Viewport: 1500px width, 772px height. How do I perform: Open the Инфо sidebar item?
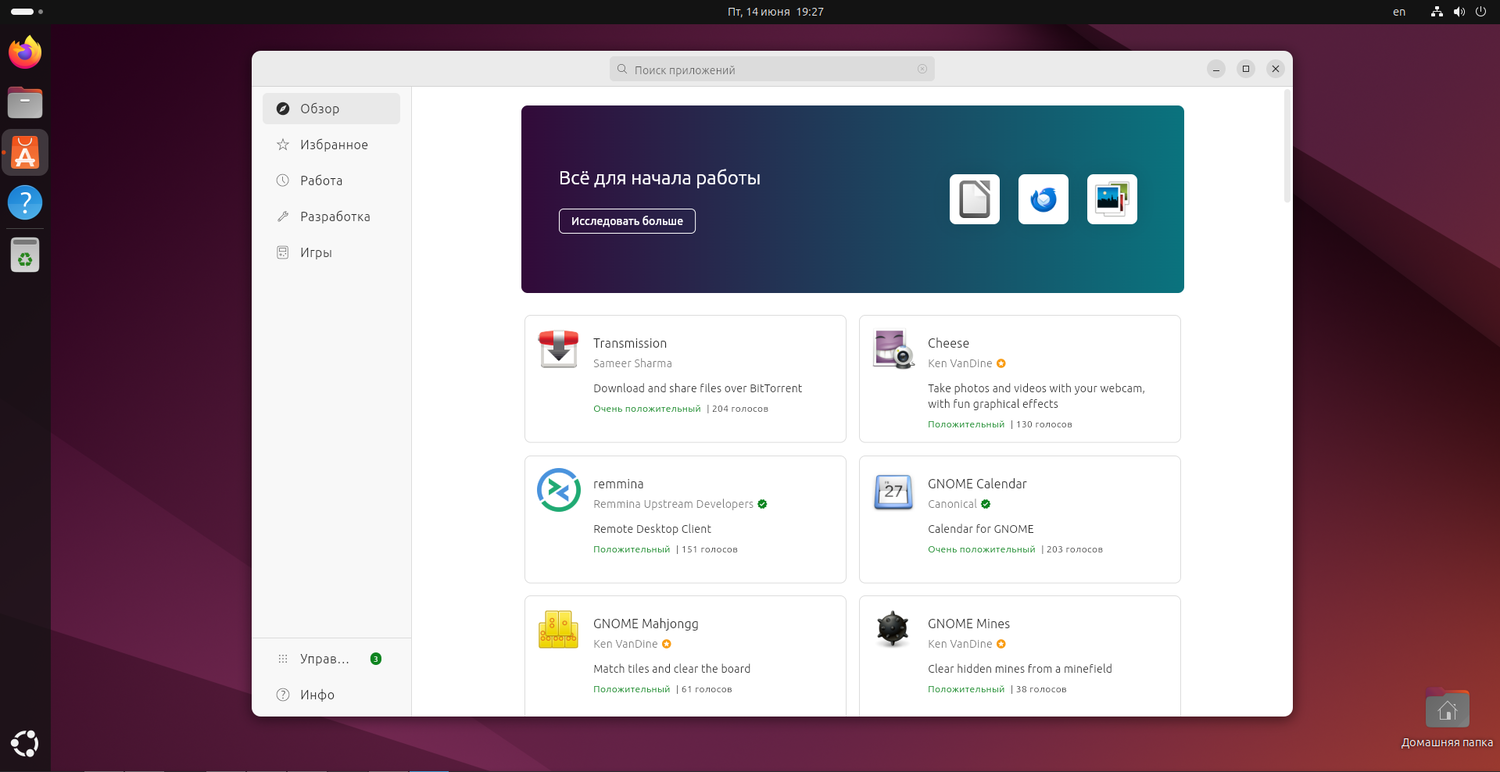[x=331, y=695]
